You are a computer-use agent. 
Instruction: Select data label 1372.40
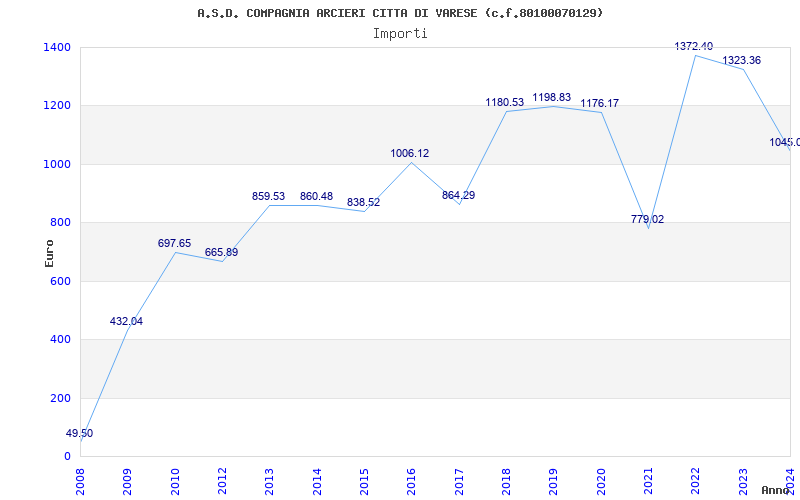(x=694, y=46)
